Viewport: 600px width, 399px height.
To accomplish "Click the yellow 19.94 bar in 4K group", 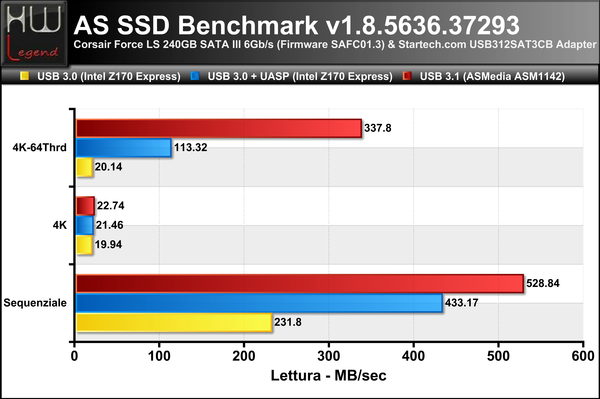I will [x=85, y=245].
